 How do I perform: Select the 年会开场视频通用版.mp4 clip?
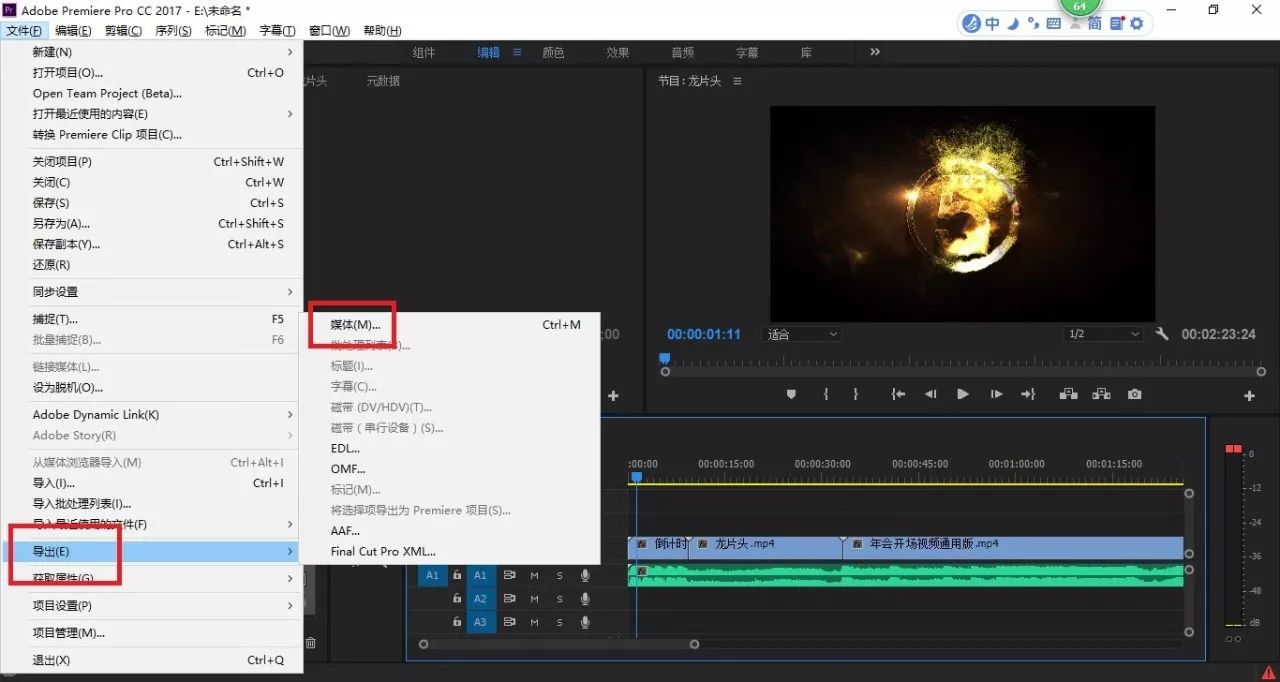[1014, 545]
